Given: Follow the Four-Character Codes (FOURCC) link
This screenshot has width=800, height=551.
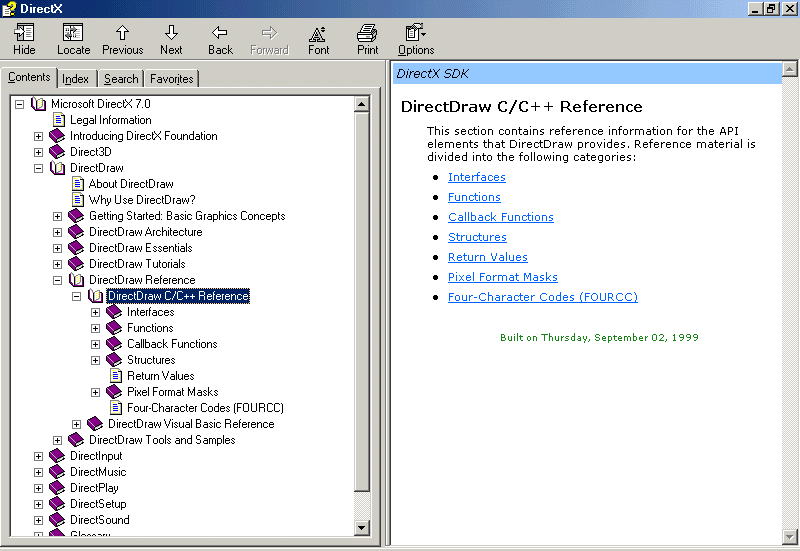Looking at the screenshot, I should pyautogui.click(x=542, y=297).
